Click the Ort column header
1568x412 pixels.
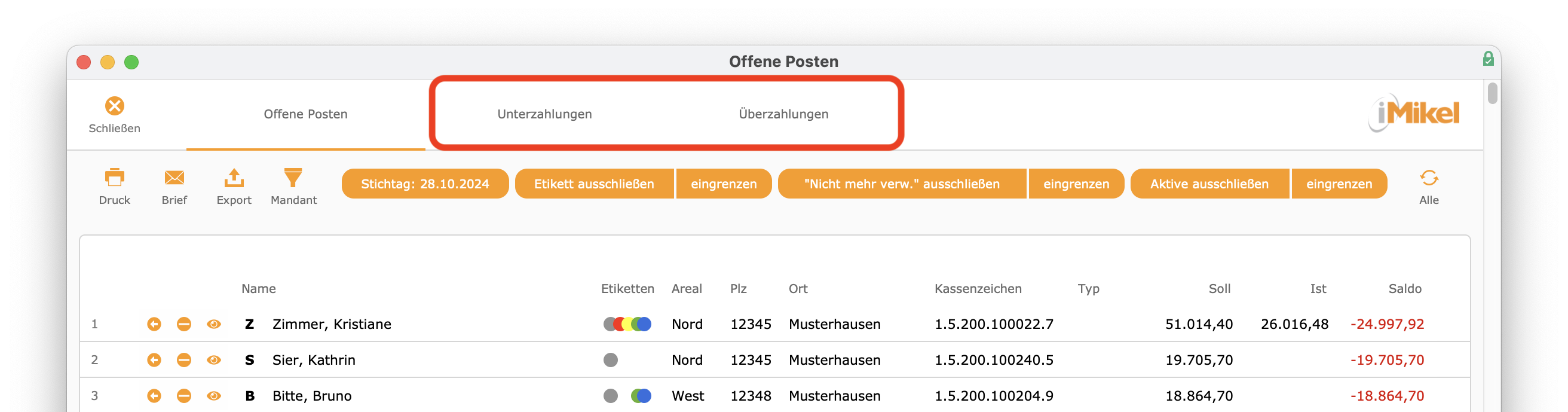pyautogui.click(x=798, y=289)
